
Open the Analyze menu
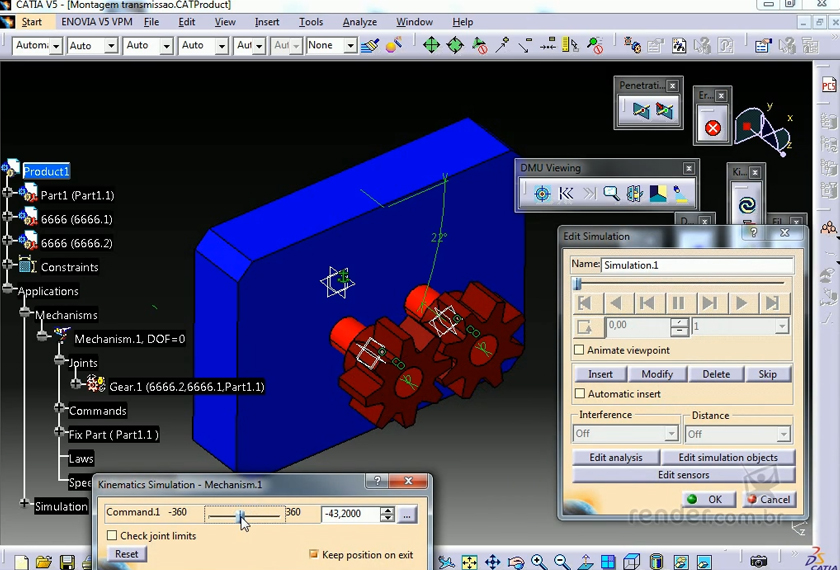(359, 22)
